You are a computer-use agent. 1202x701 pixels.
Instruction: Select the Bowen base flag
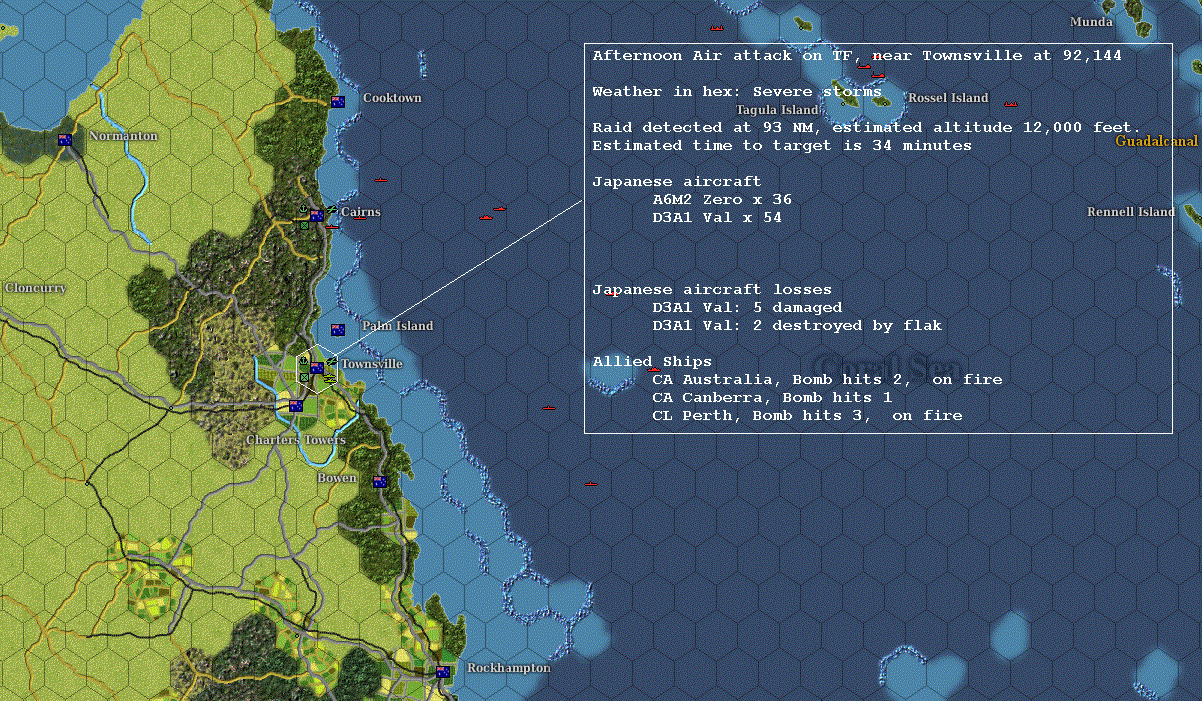tap(379, 482)
